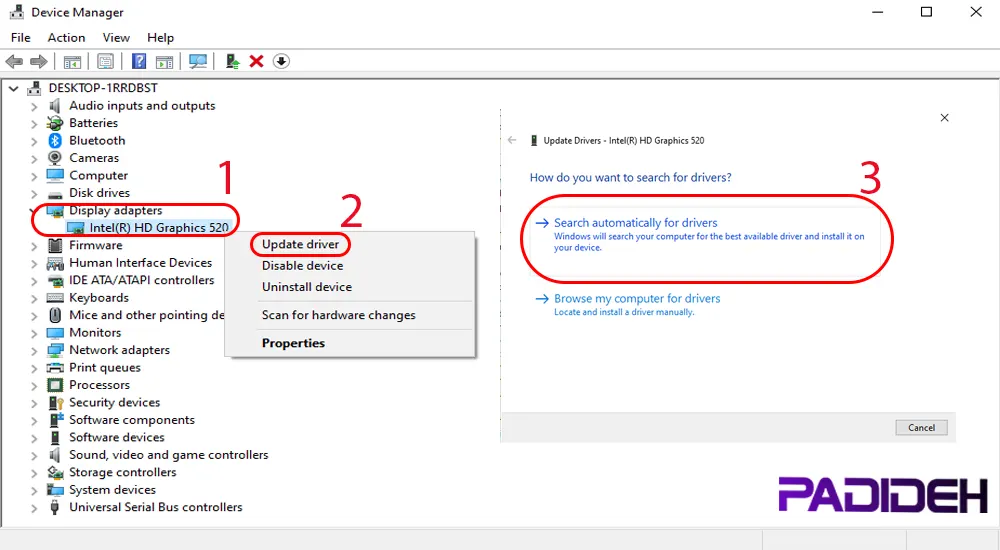The width and height of the screenshot is (1000, 550).
Task: Open the Help menu
Action: coord(160,38)
